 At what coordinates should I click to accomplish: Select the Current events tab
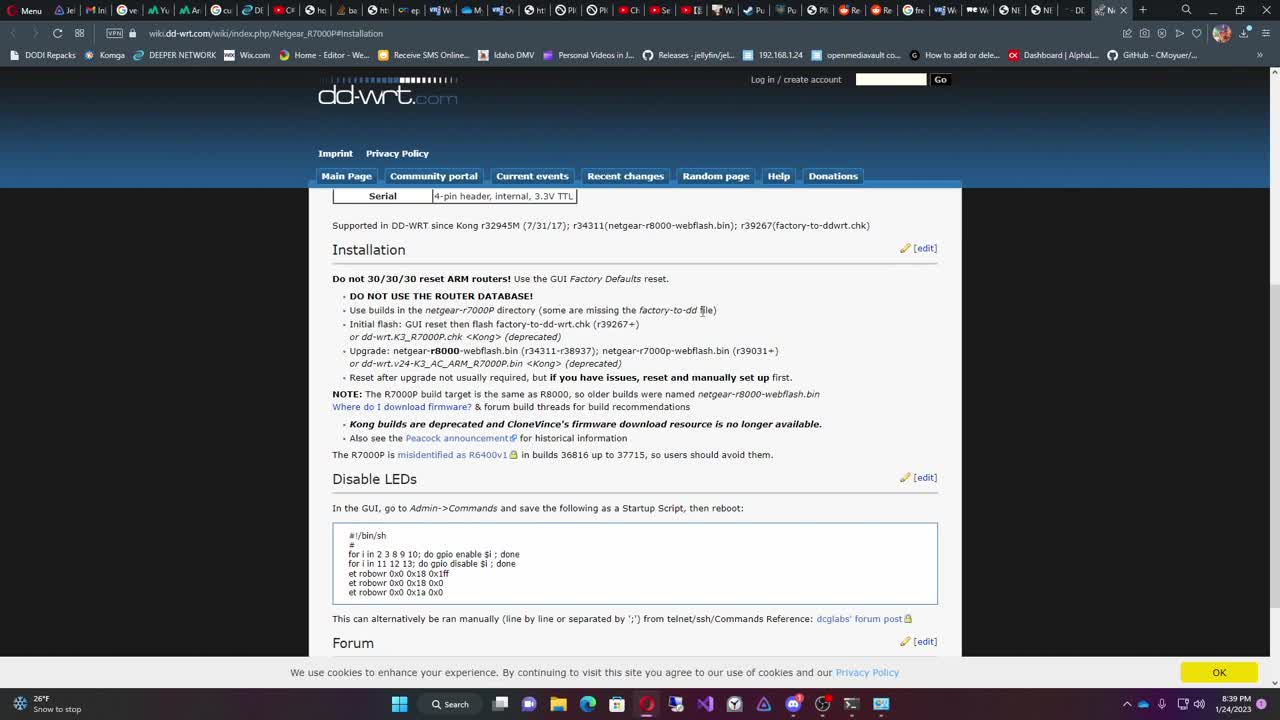[532, 176]
